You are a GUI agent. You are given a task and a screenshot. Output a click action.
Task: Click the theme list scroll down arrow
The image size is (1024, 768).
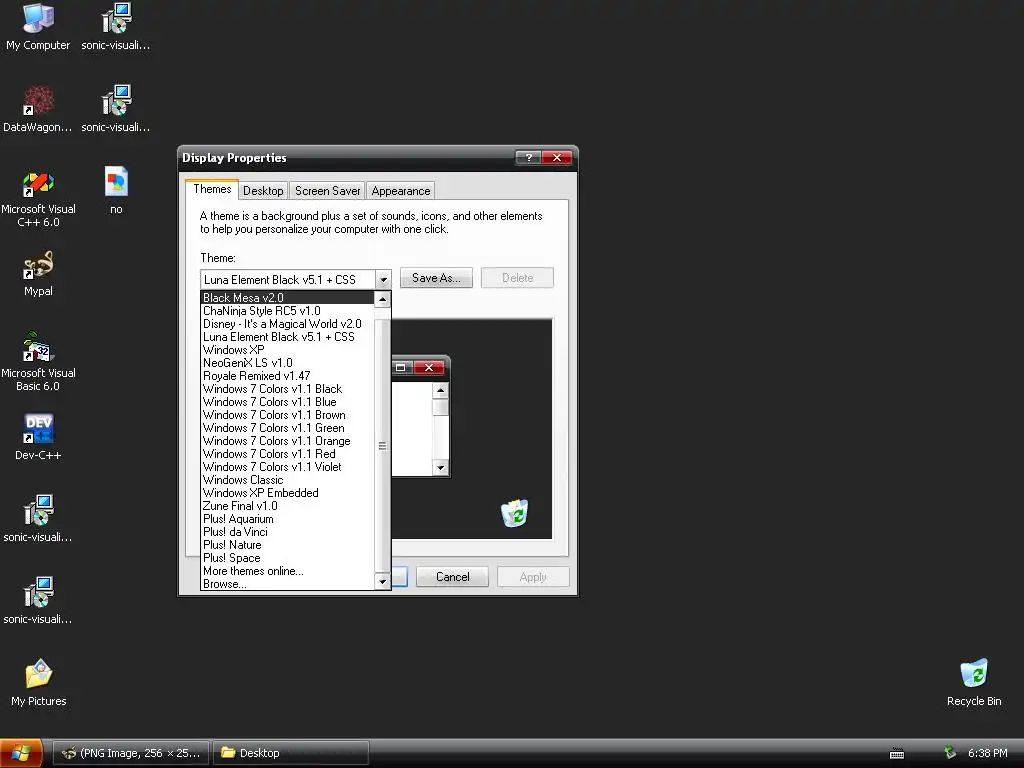383,581
